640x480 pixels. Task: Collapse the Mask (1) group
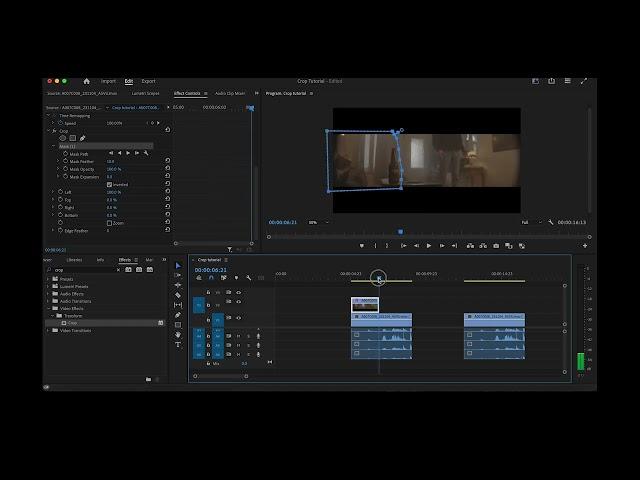53,146
